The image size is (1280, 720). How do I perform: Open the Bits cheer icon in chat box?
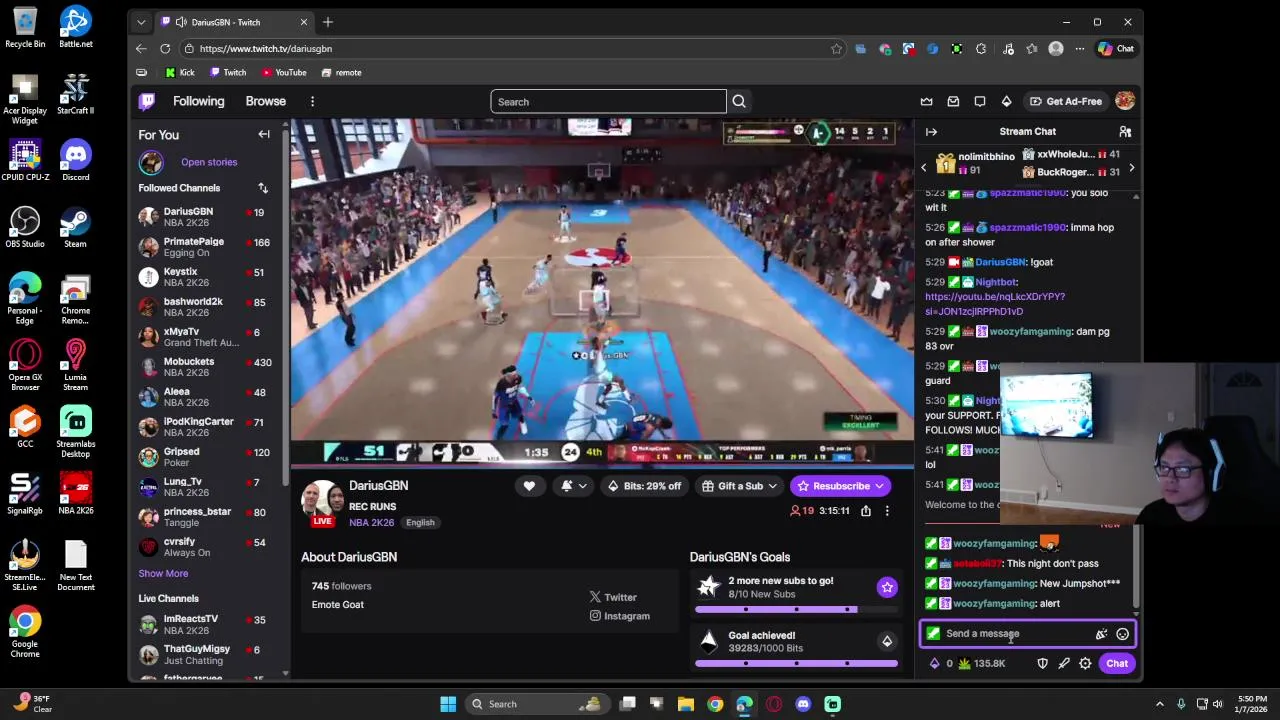1101,634
